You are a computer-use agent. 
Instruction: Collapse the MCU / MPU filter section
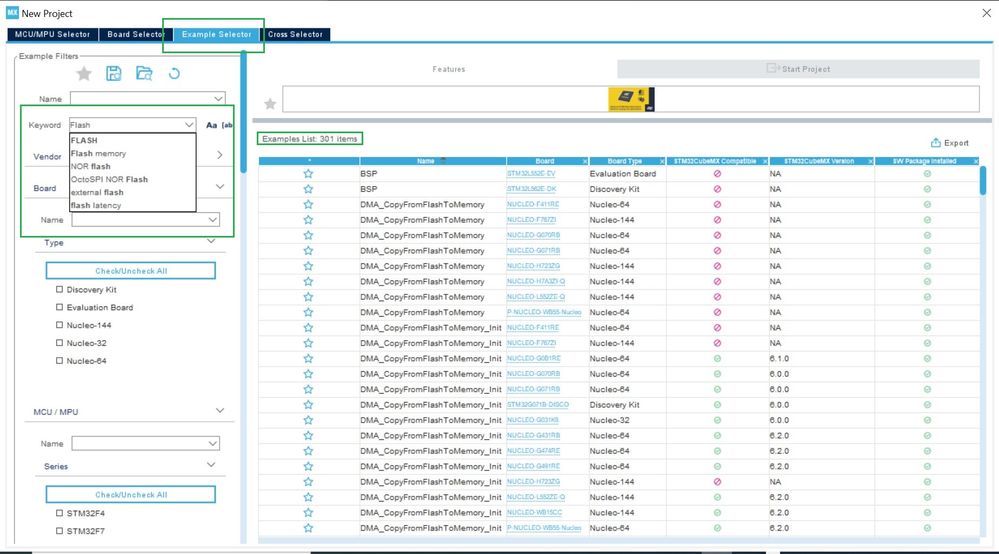(220, 411)
